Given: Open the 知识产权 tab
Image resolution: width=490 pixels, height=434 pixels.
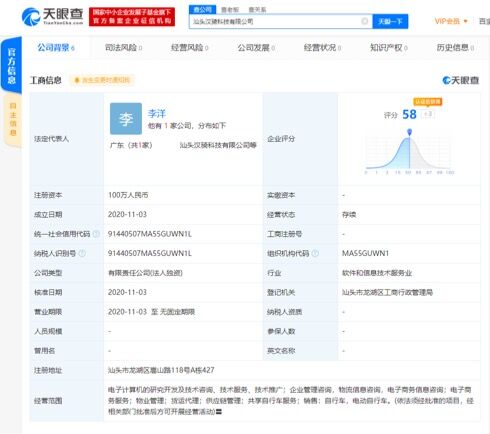Looking at the screenshot, I should pyautogui.click(x=389, y=48).
